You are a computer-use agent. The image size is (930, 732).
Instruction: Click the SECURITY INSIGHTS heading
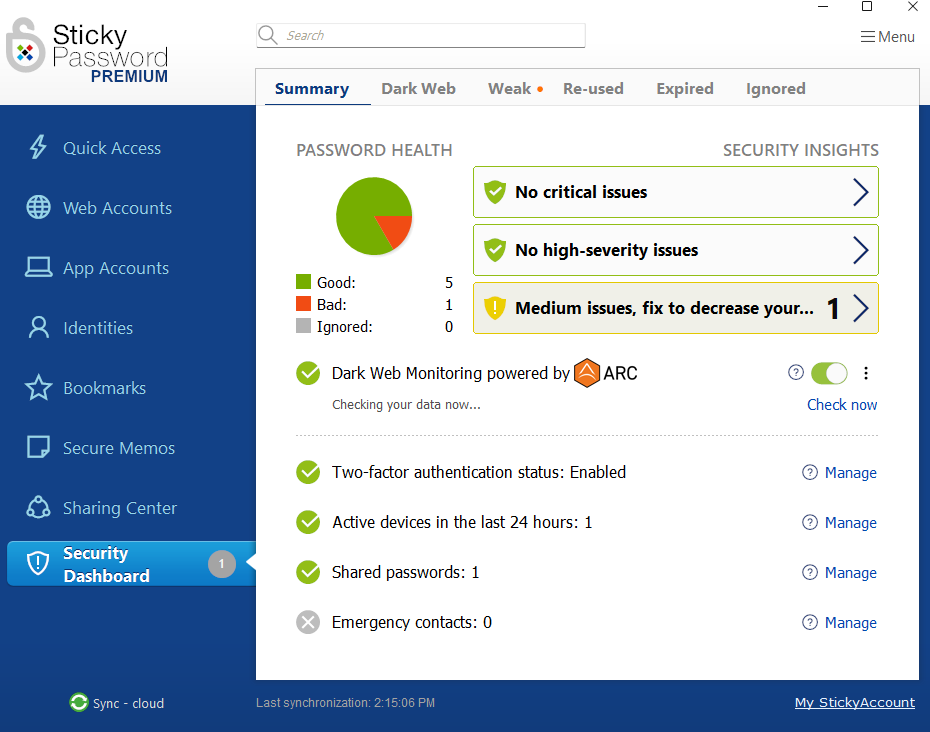801,150
